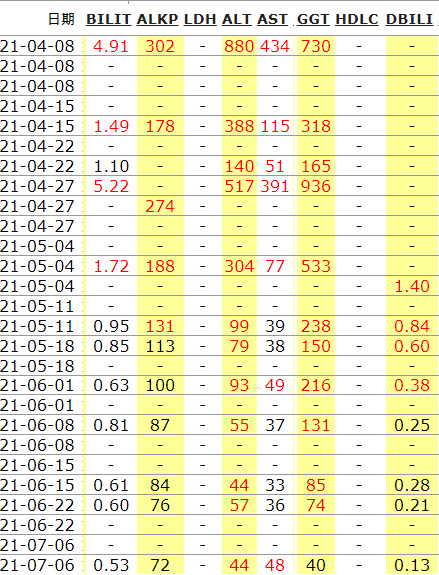Select BILIT value 0.81
The height and width of the screenshot is (575, 439).
point(111,425)
